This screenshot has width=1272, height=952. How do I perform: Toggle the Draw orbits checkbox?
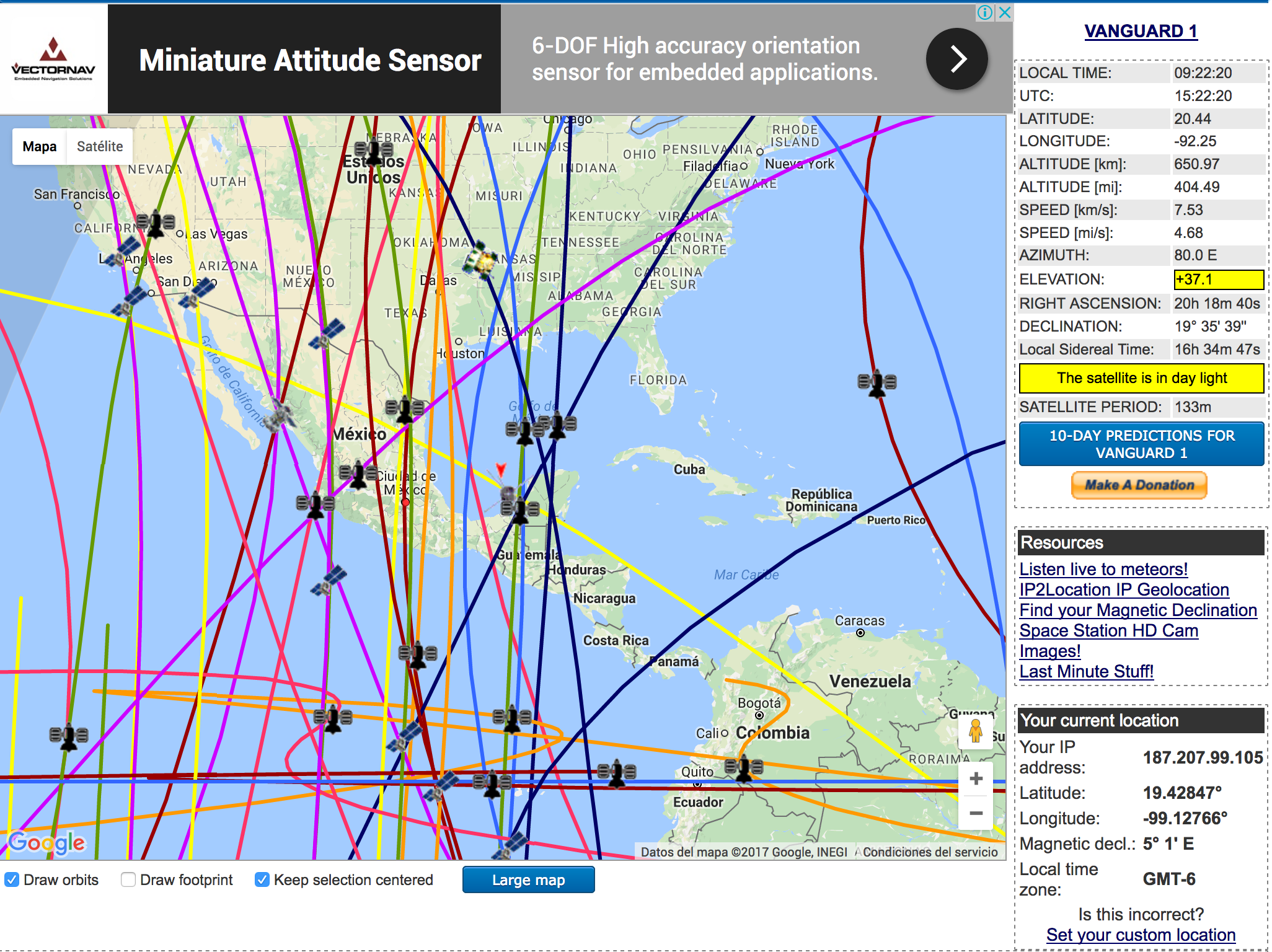(x=12, y=879)
